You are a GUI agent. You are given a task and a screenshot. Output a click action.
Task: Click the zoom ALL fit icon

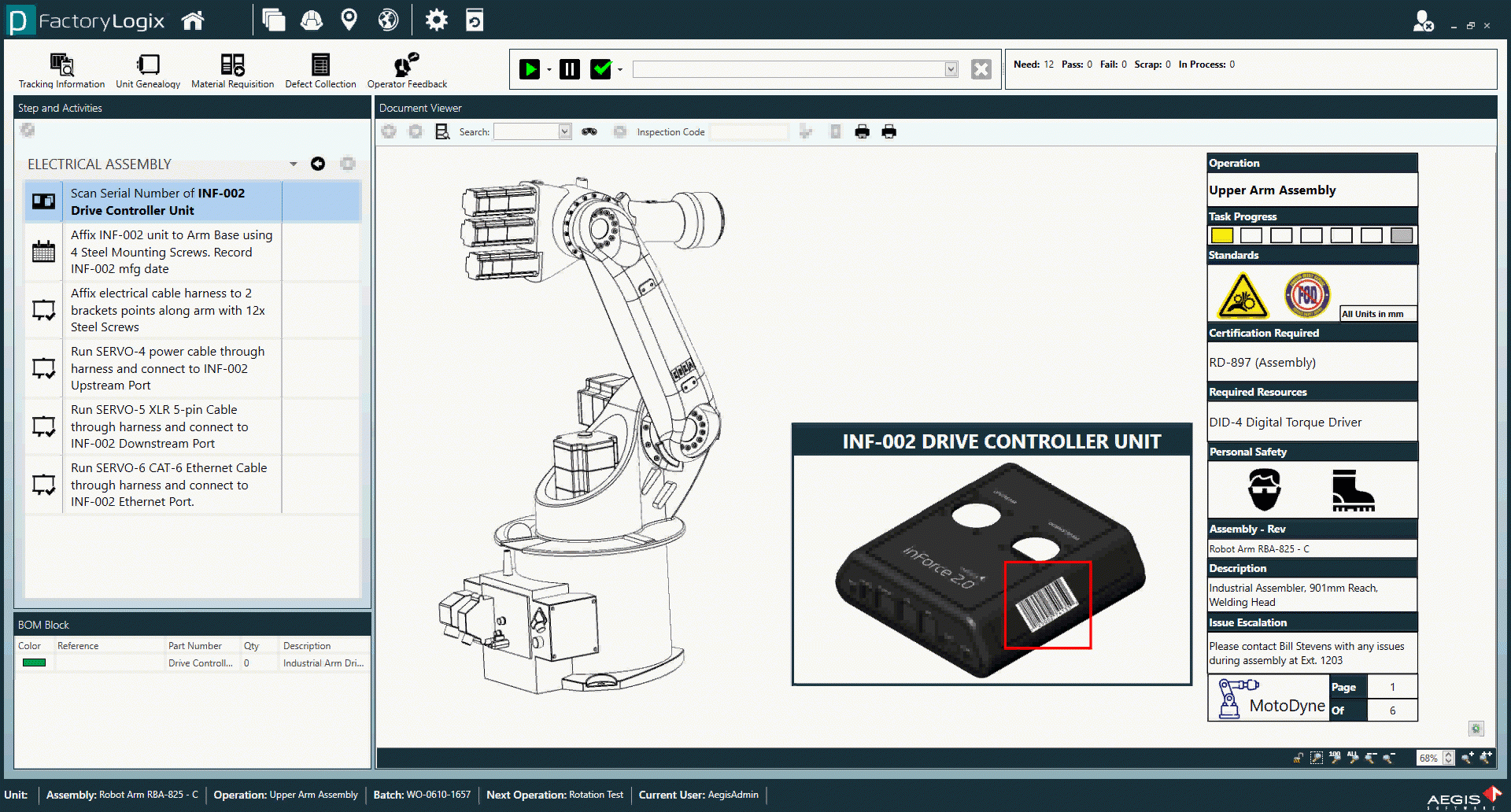coord(1353,758)
